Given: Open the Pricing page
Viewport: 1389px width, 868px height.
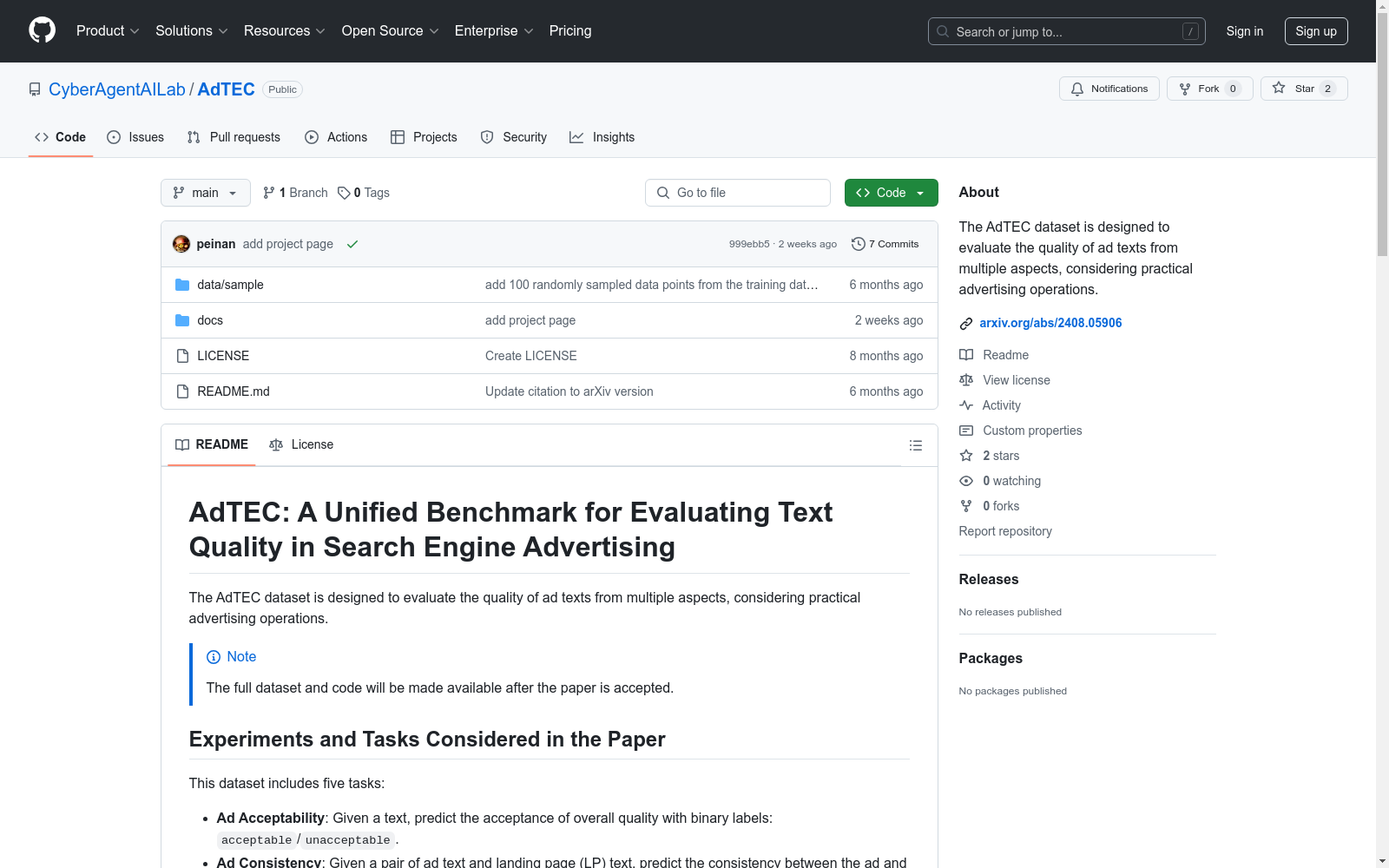Looking at the screenshot, I should point(570,30).
